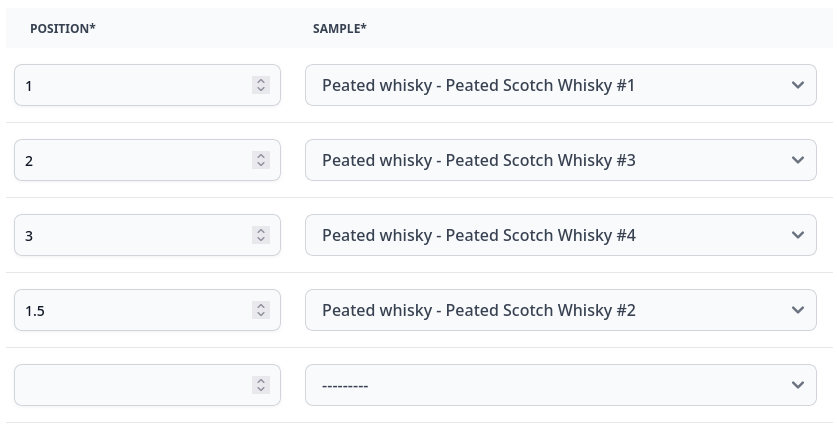Decrease position 1 using stepper down arrow
The height and width of the screenshot is (427, 837).
(261, 90)
